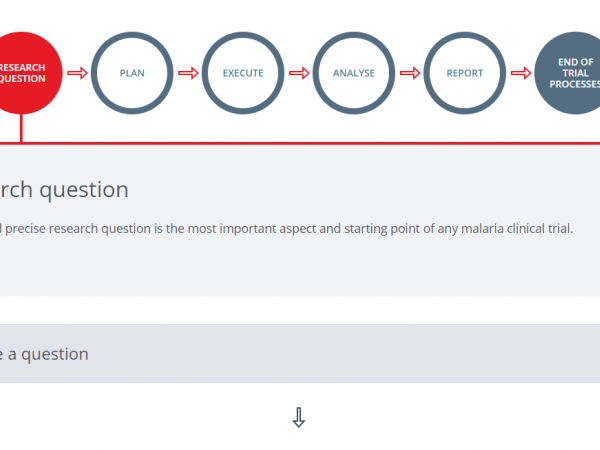Click arrow between Execute and Analyse
Viewport: 600px width, 450px height.
click(299, 72)
